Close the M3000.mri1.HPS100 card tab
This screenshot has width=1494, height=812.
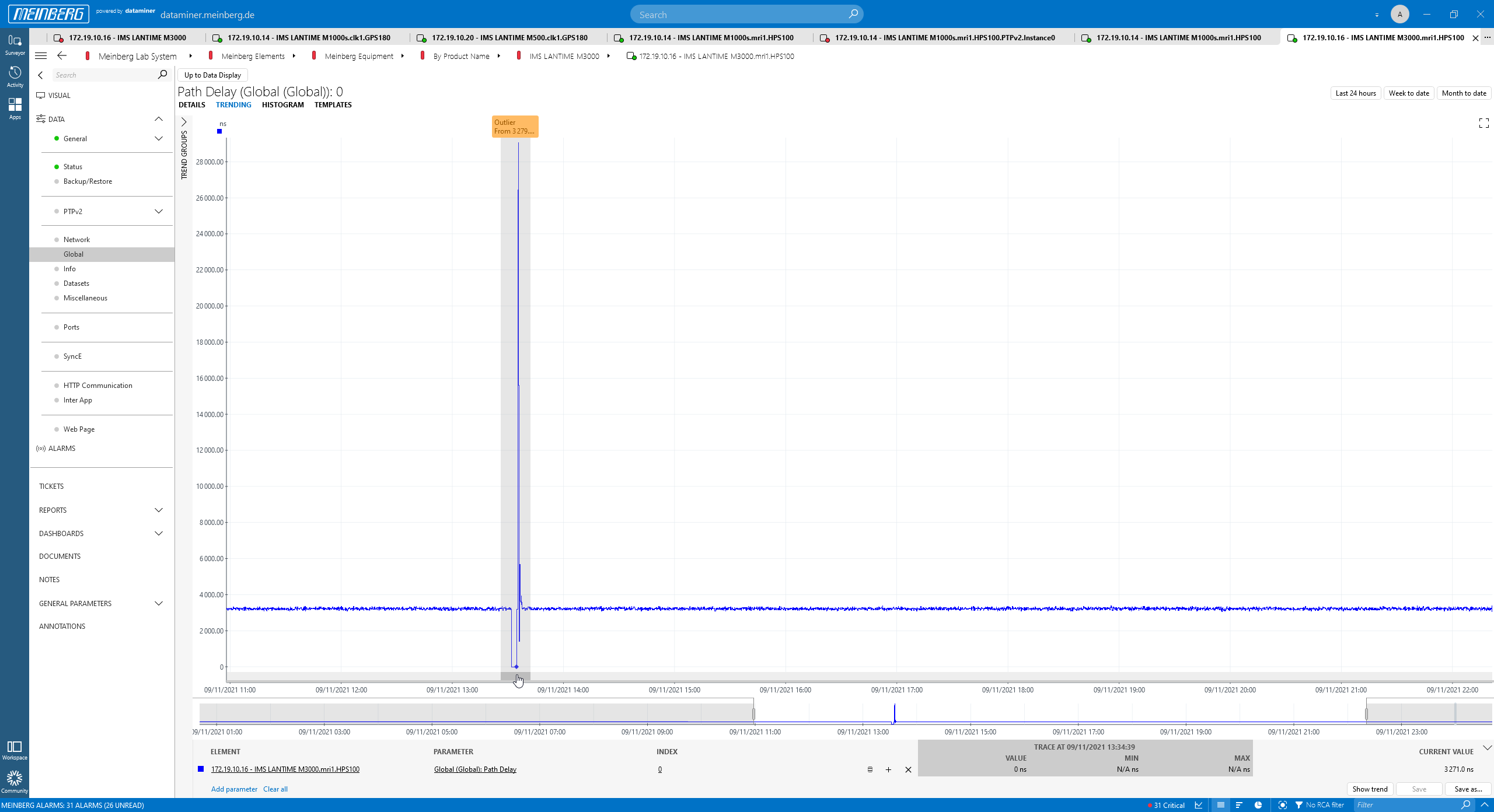[x=1475, y=38]
